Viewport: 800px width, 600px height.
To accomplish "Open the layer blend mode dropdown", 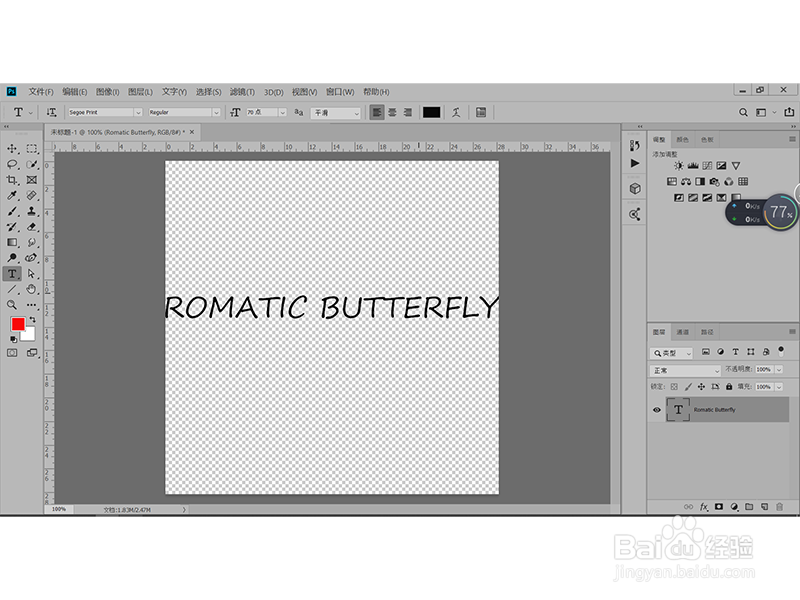I will 685,370.
